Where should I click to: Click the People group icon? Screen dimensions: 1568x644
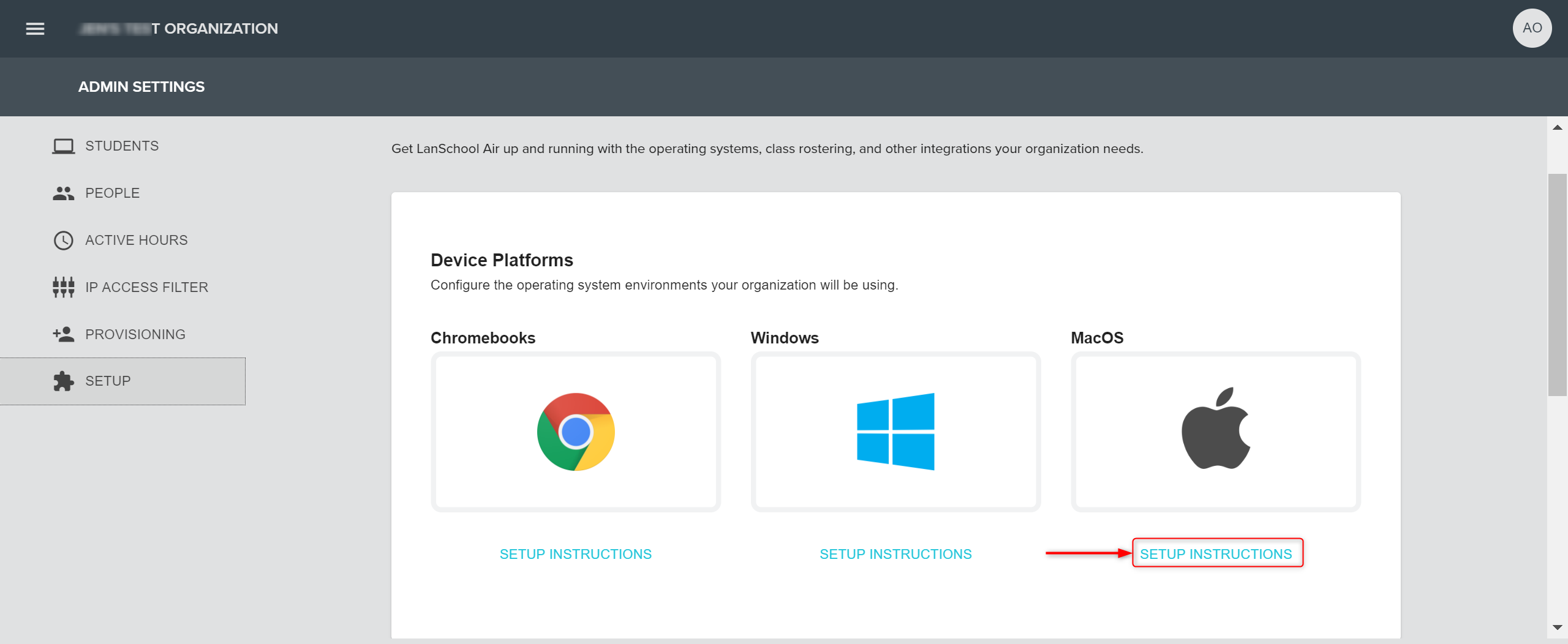[63, 193]
